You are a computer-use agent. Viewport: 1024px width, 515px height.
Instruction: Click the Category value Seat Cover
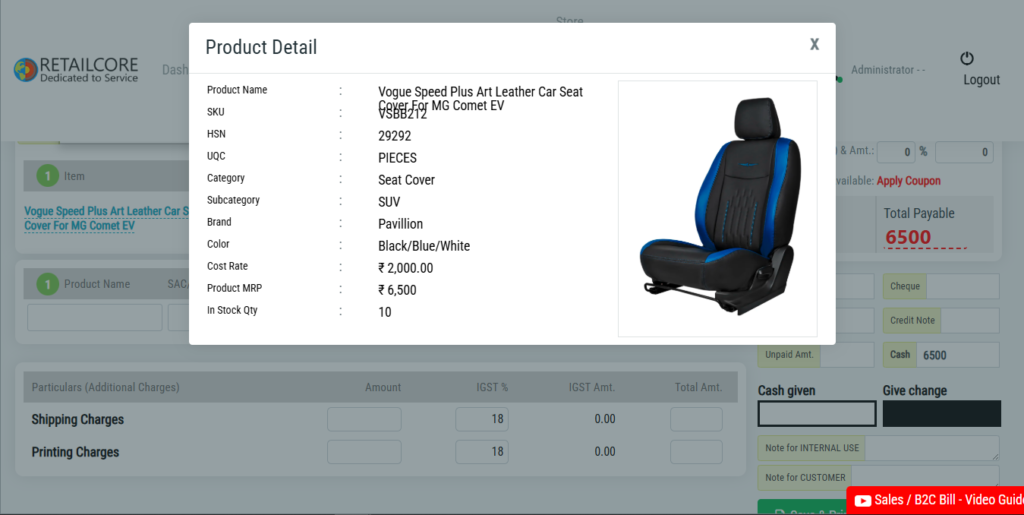[406, 180]
